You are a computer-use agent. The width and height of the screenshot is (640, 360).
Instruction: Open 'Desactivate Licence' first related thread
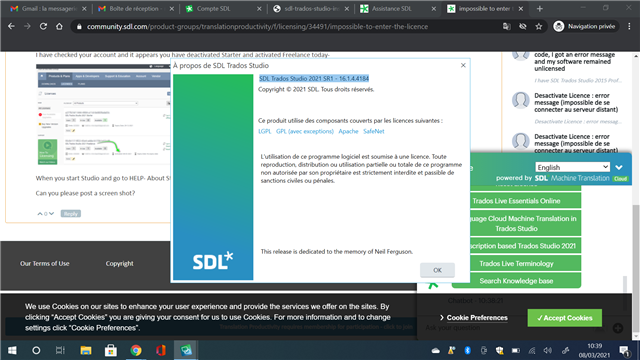click(x=576, y=102)
